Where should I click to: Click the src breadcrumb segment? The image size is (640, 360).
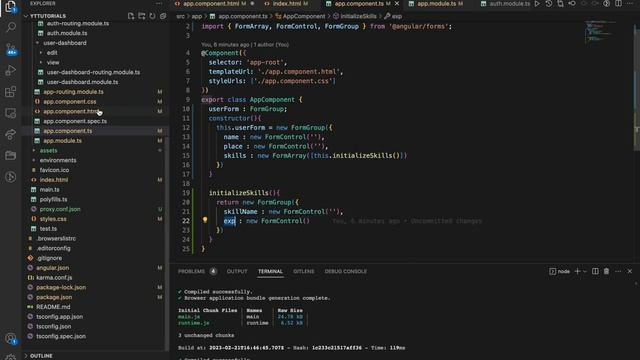tap(180, 16)
